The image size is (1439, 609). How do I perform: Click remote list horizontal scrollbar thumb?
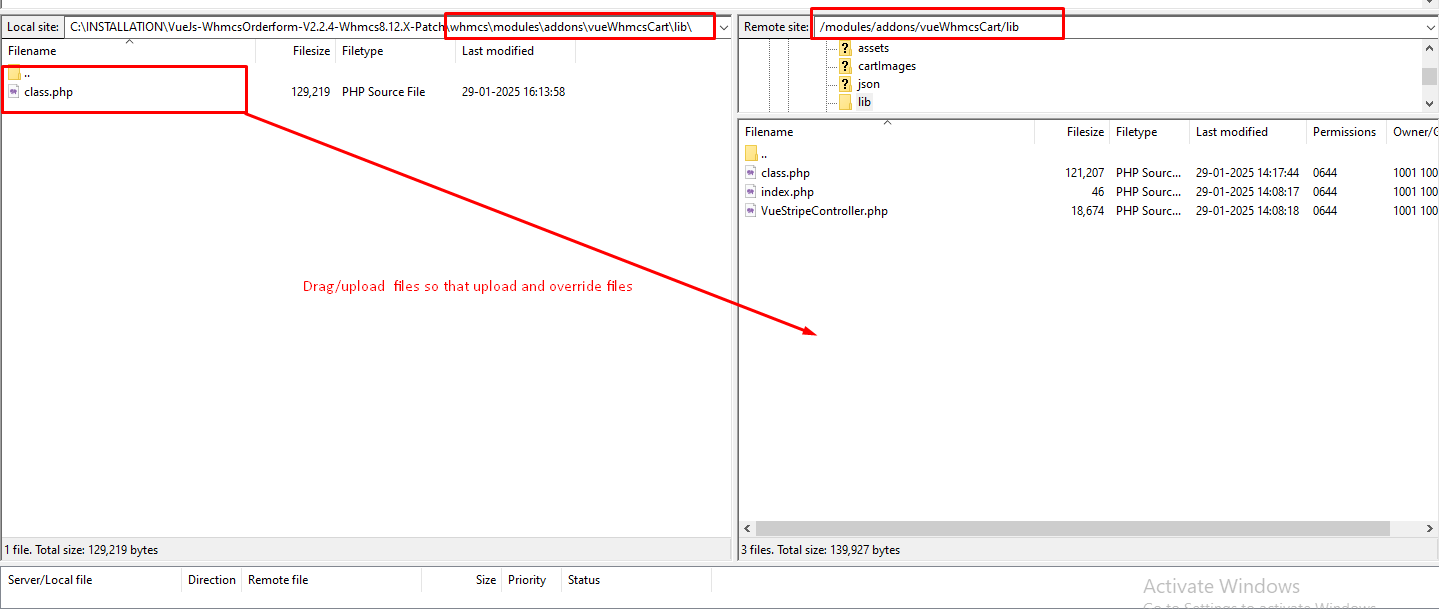coord(1072,528)
